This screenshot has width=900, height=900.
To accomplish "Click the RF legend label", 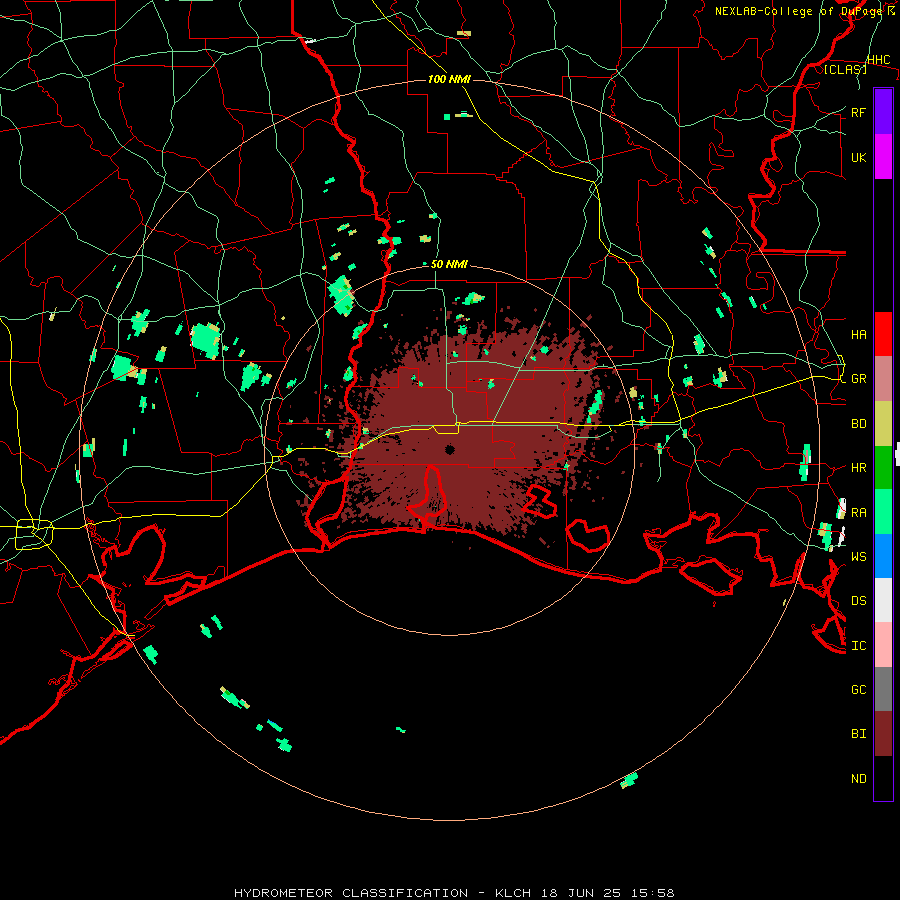I will pyautogui.click(x=858, y=112).
